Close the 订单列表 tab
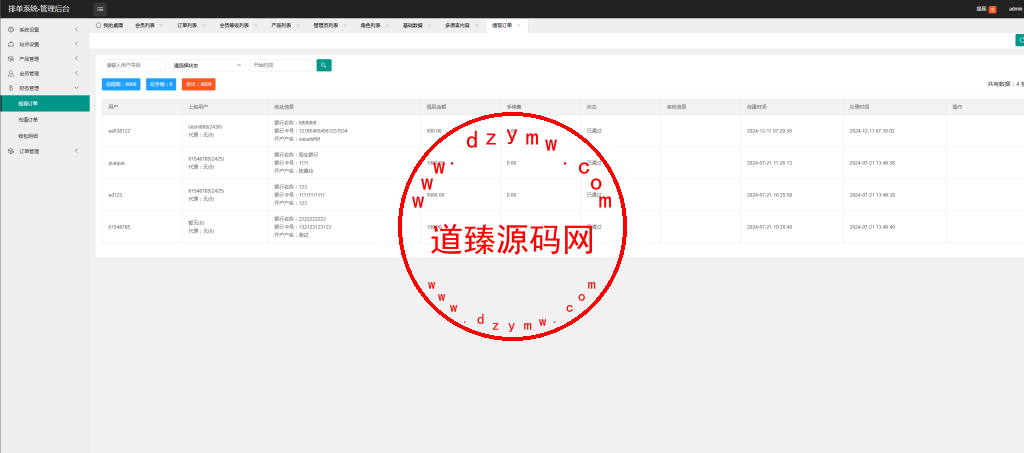 click(x=203, y=25)
